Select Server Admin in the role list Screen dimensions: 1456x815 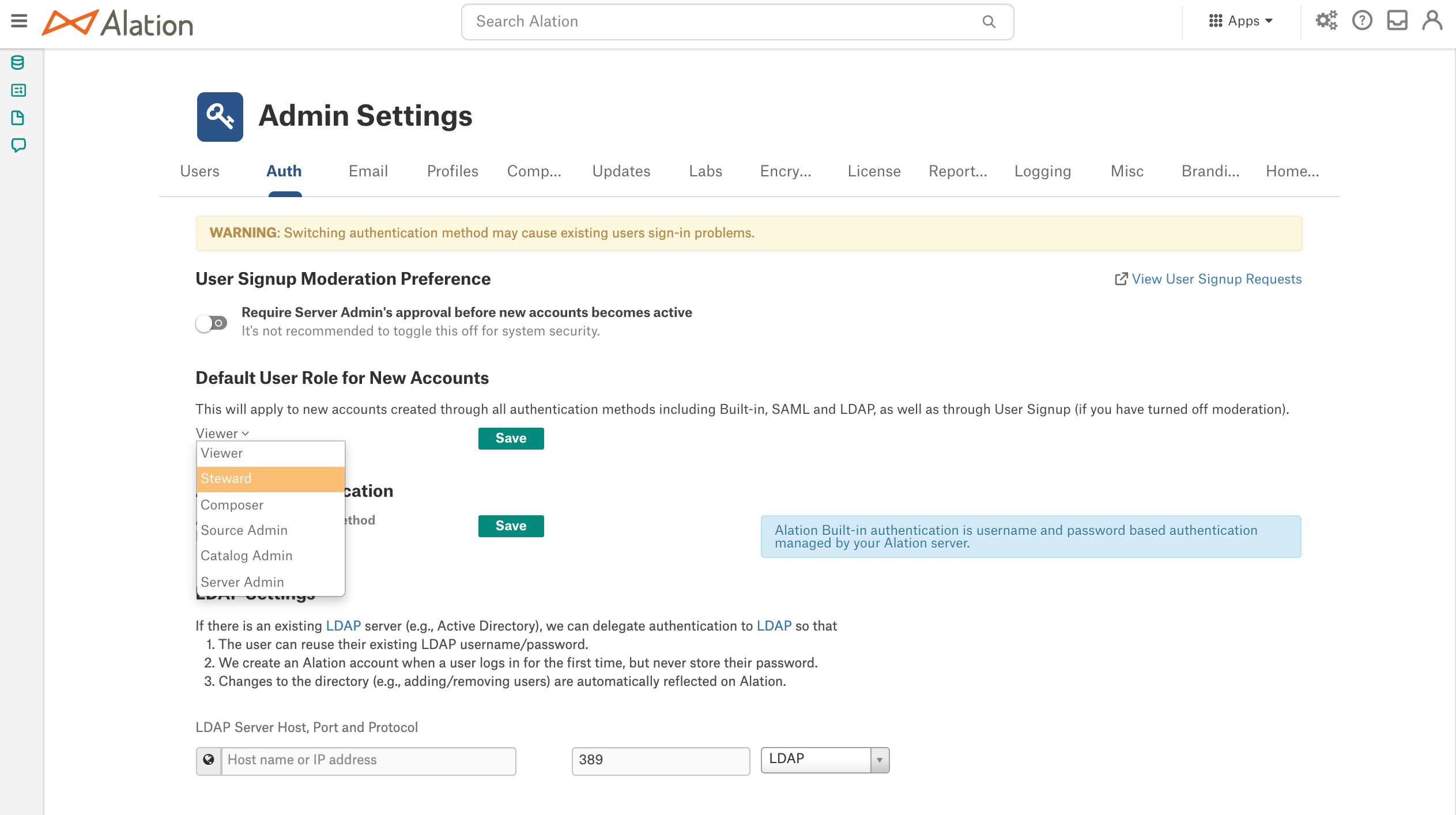(x=271, y=582)
